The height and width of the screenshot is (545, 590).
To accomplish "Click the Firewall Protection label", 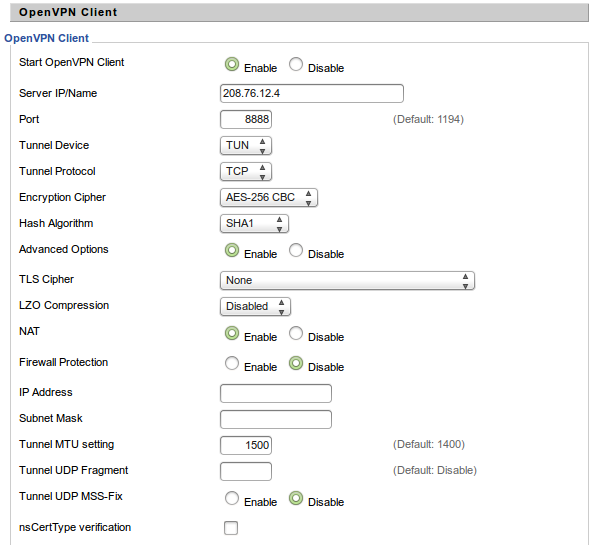I will 64,362.
